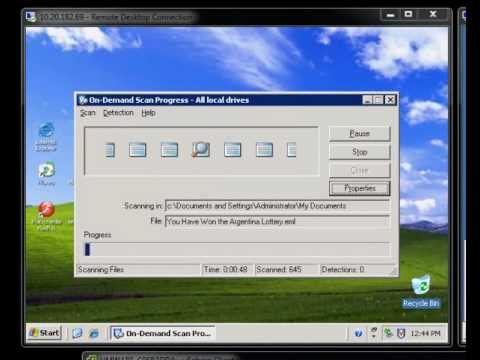The image size is (480, 360).
Task: Open the Start menu
Action: 44,333
